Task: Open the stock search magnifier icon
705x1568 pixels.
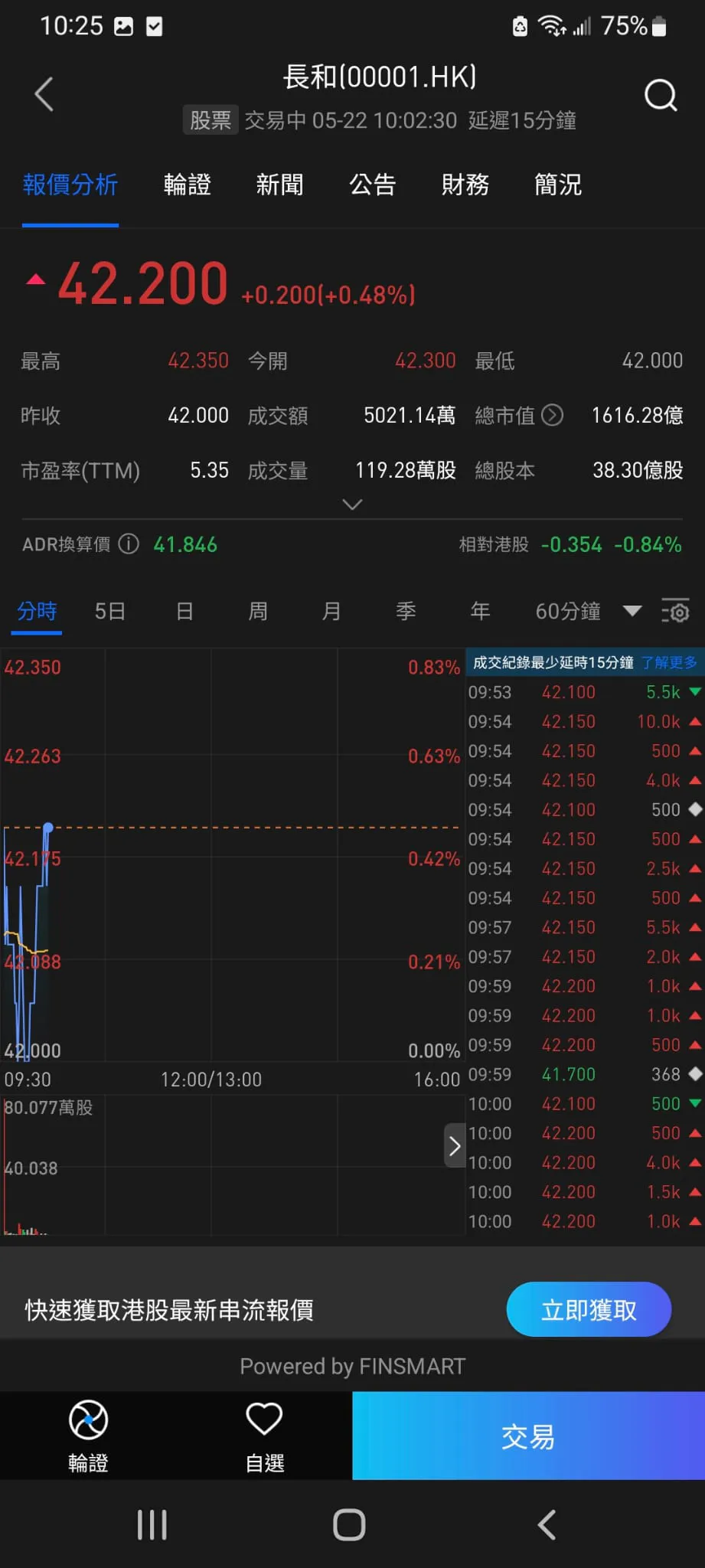Action: [660, 96]
